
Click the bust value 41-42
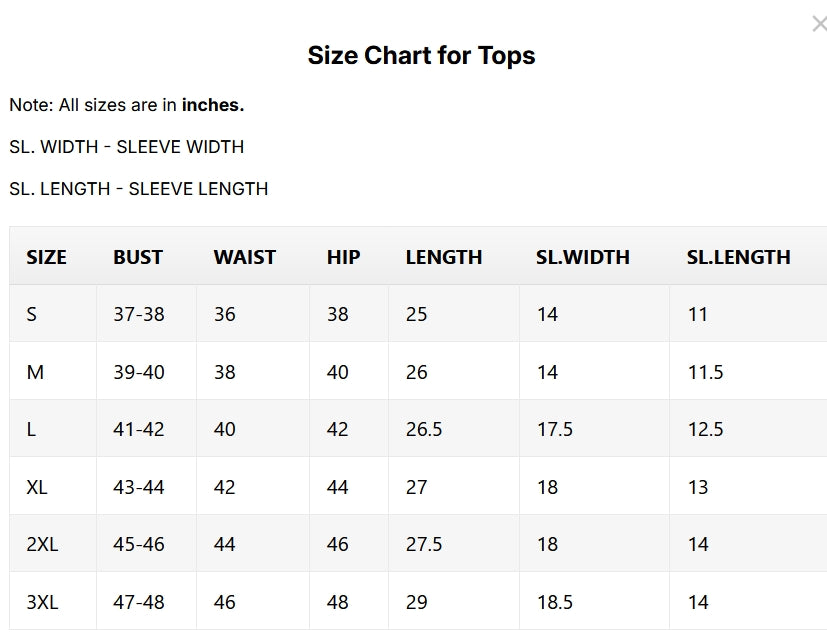tap(139, 429)
